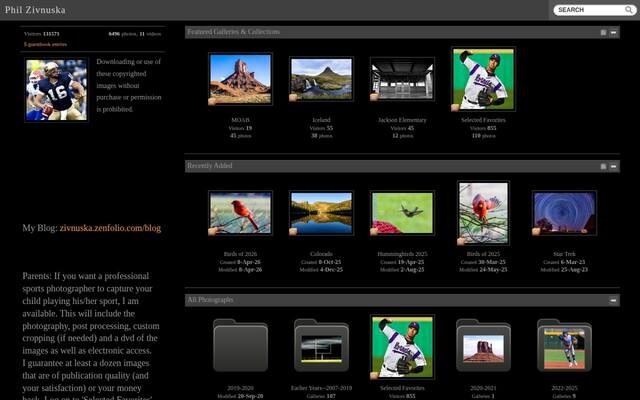
Task: Click the 2019-2020 folder label
Action: pyautogui.click(x=240, y=388)
